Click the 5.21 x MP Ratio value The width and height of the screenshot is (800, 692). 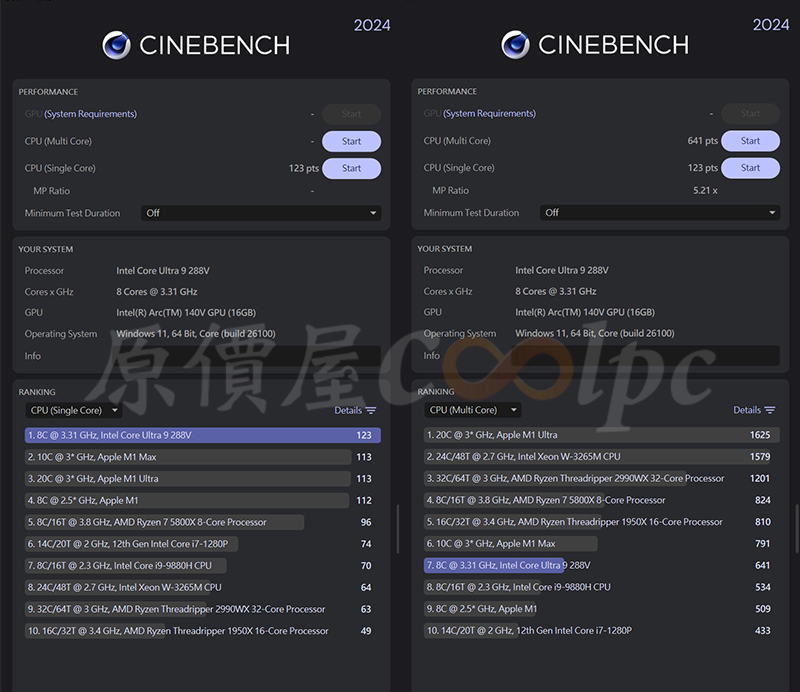pyautogui.click(x=705, y=190)
